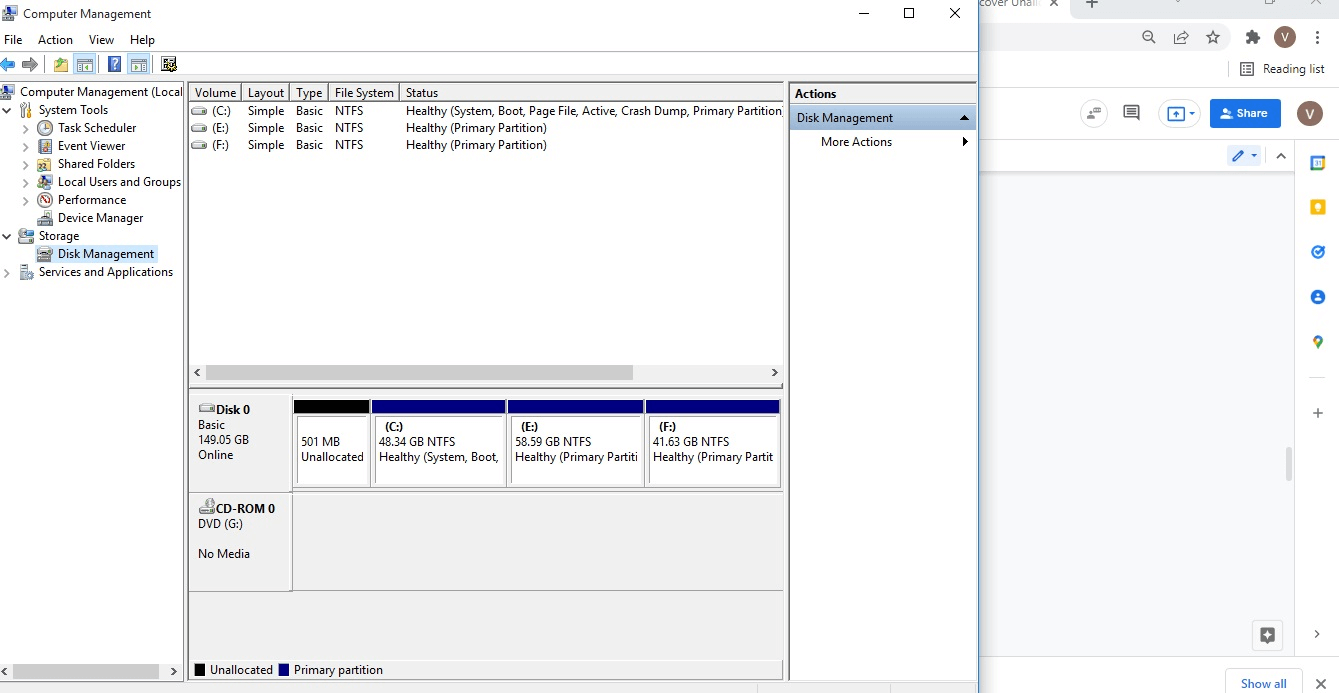The image size is (1339, 693).
Task: Click the Performance gauge icon
Action: [x=45, y=200]
